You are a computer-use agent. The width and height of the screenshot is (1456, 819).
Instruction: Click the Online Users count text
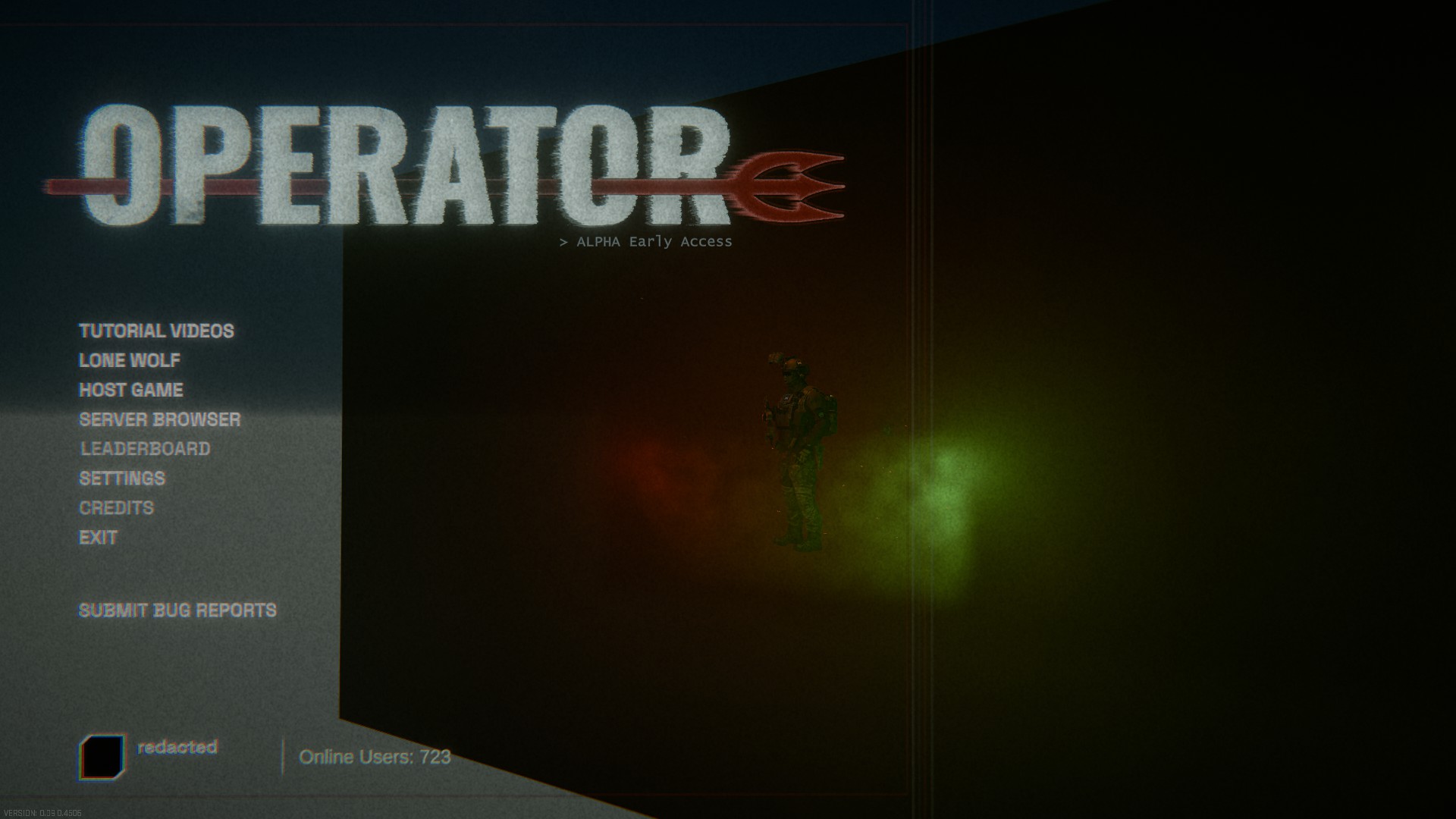point(375,757)
